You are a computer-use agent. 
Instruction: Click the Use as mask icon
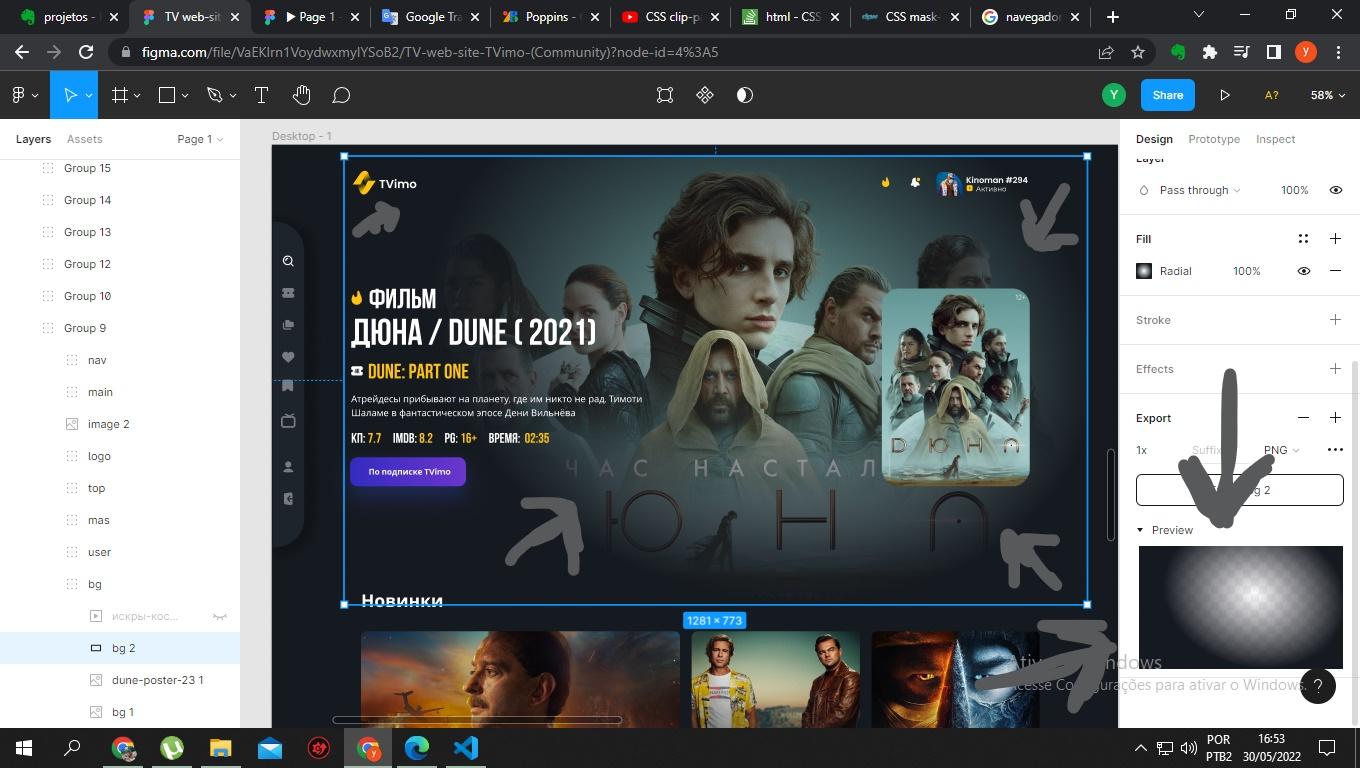tap(745, 95)
